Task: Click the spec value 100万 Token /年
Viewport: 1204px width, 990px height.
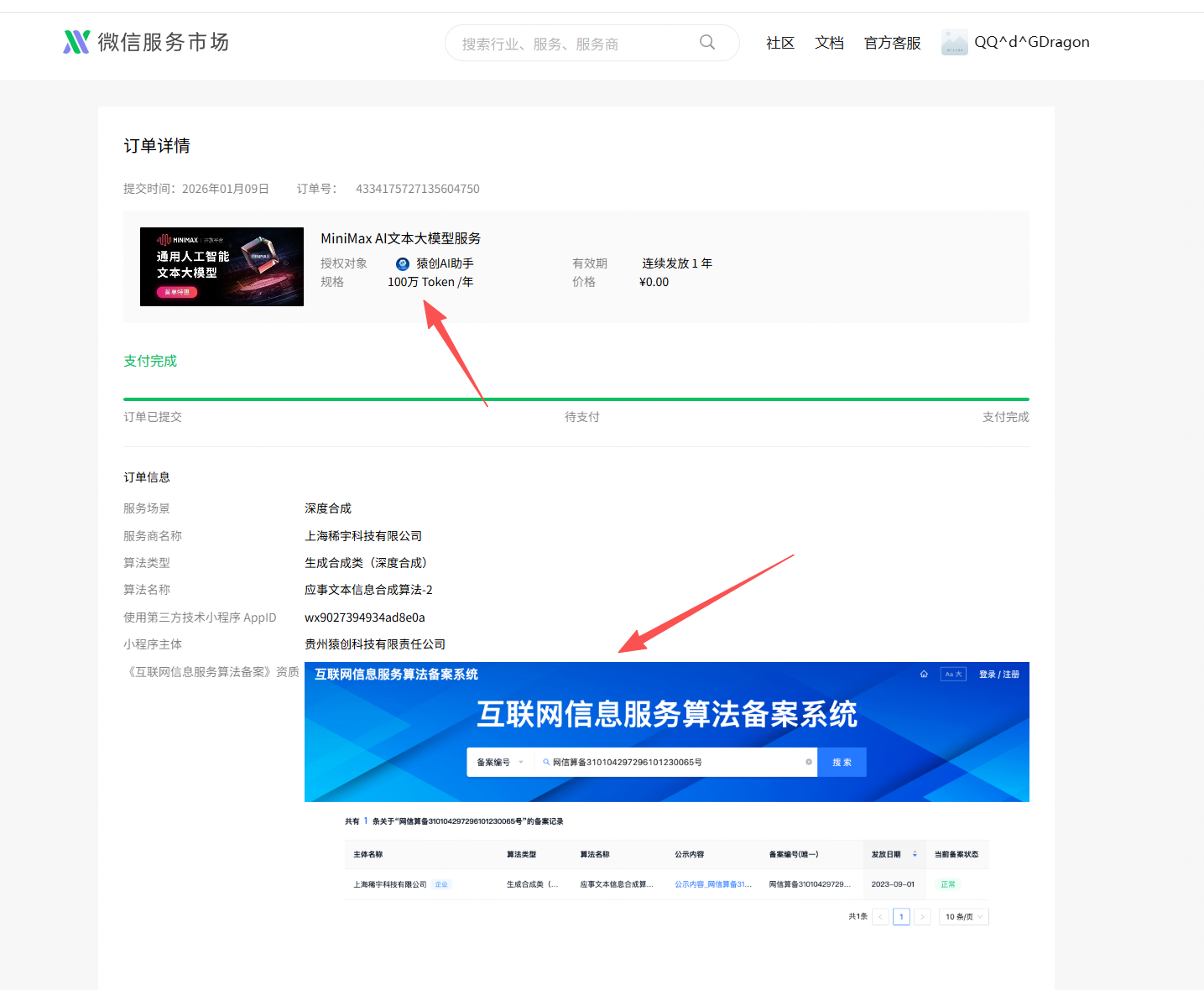Action: pos(430,282)
